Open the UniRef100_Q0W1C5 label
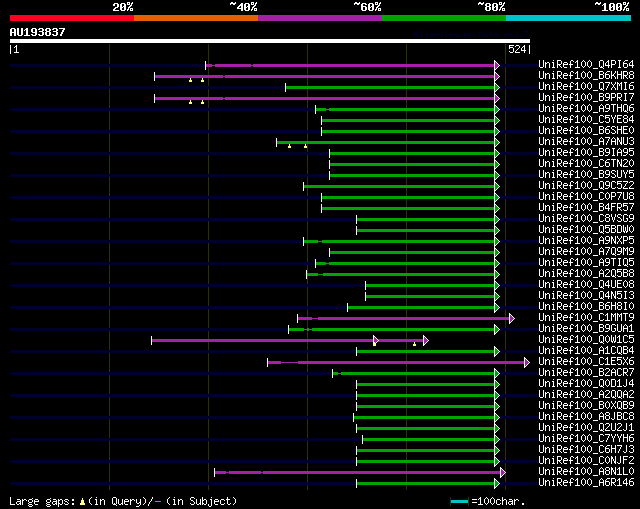Screen dimensions: 640x509 tap(586, 340)
